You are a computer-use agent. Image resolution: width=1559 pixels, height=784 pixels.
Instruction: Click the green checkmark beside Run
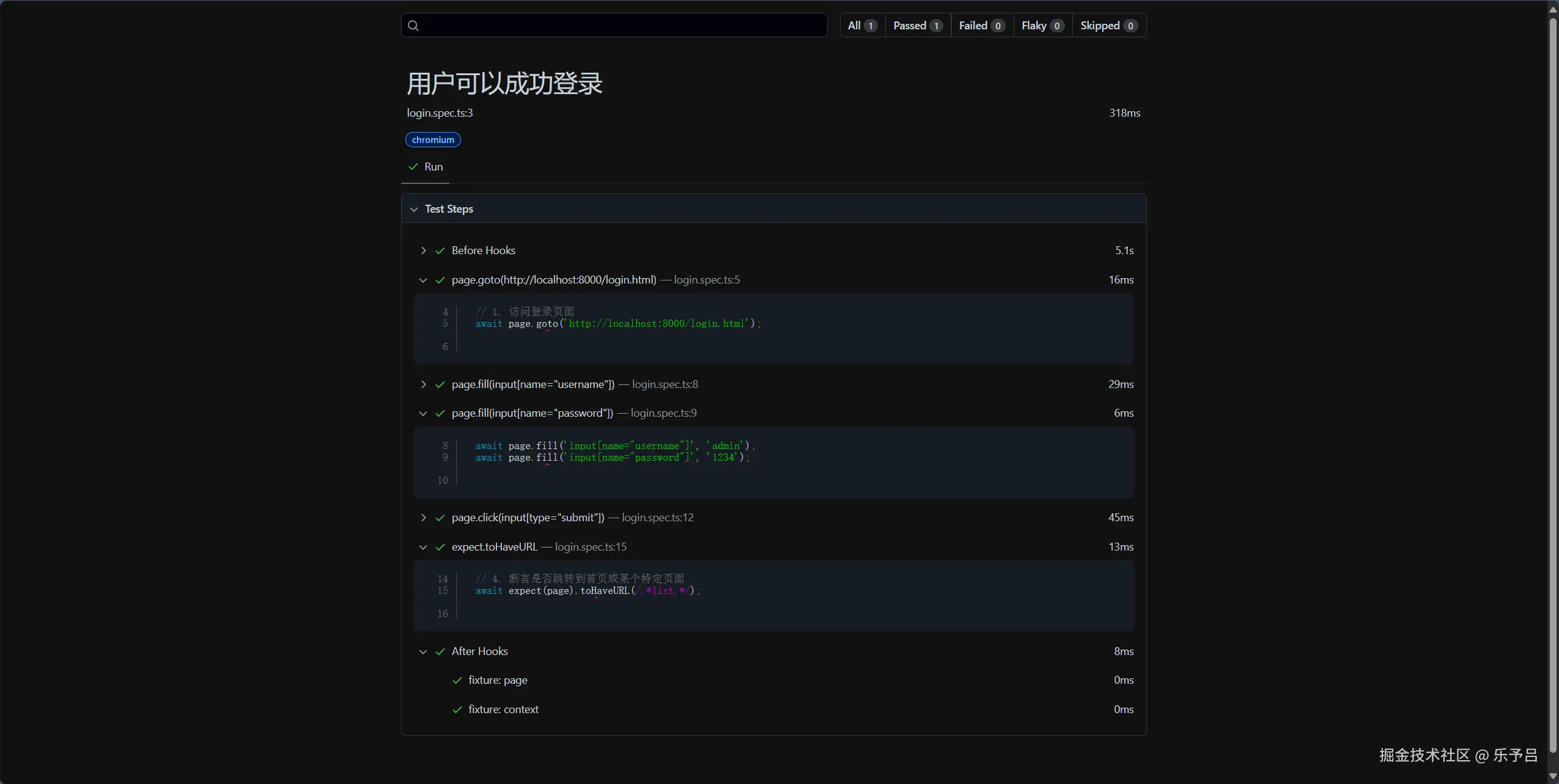pos(413,167)
